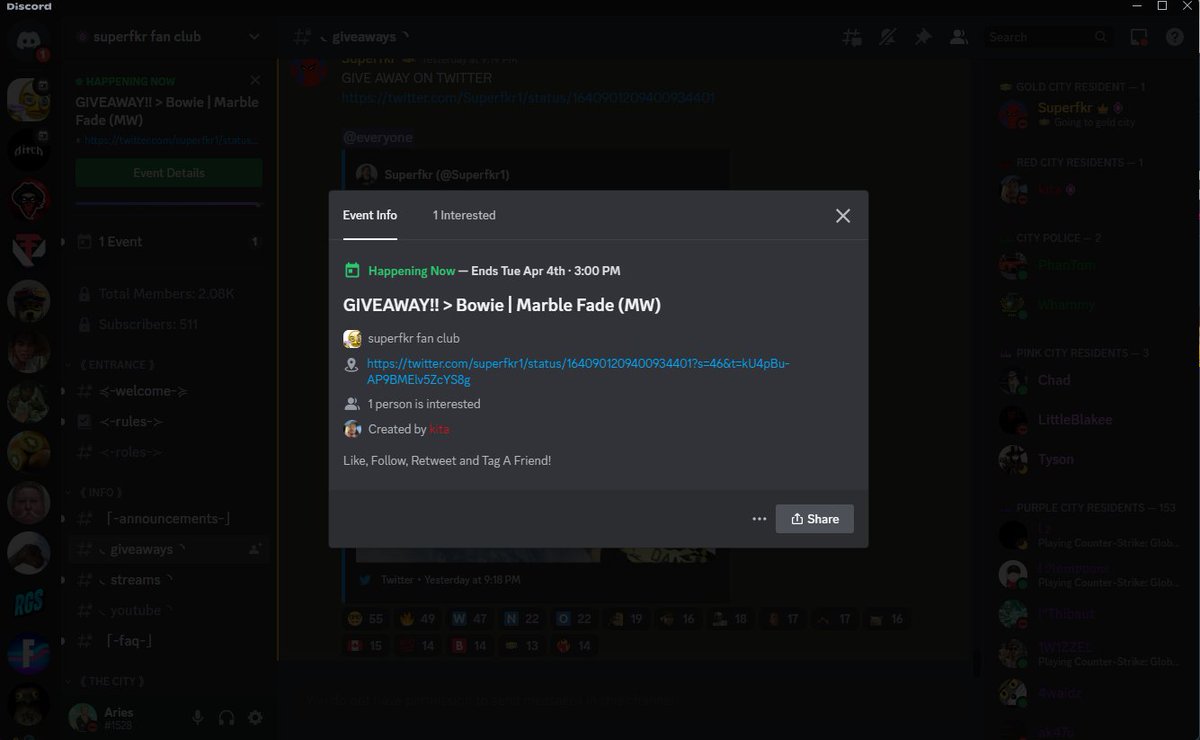Click Superfkr in member list
Screen dimensions: 1200x740
(1090, 114)
